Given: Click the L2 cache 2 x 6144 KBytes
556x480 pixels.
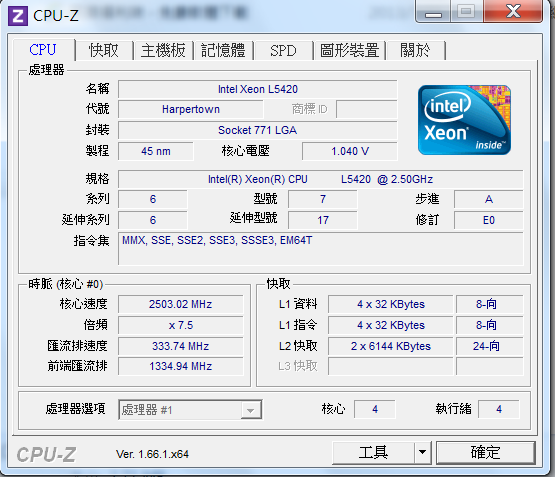Looking at the screenshot, I should 391,346.
